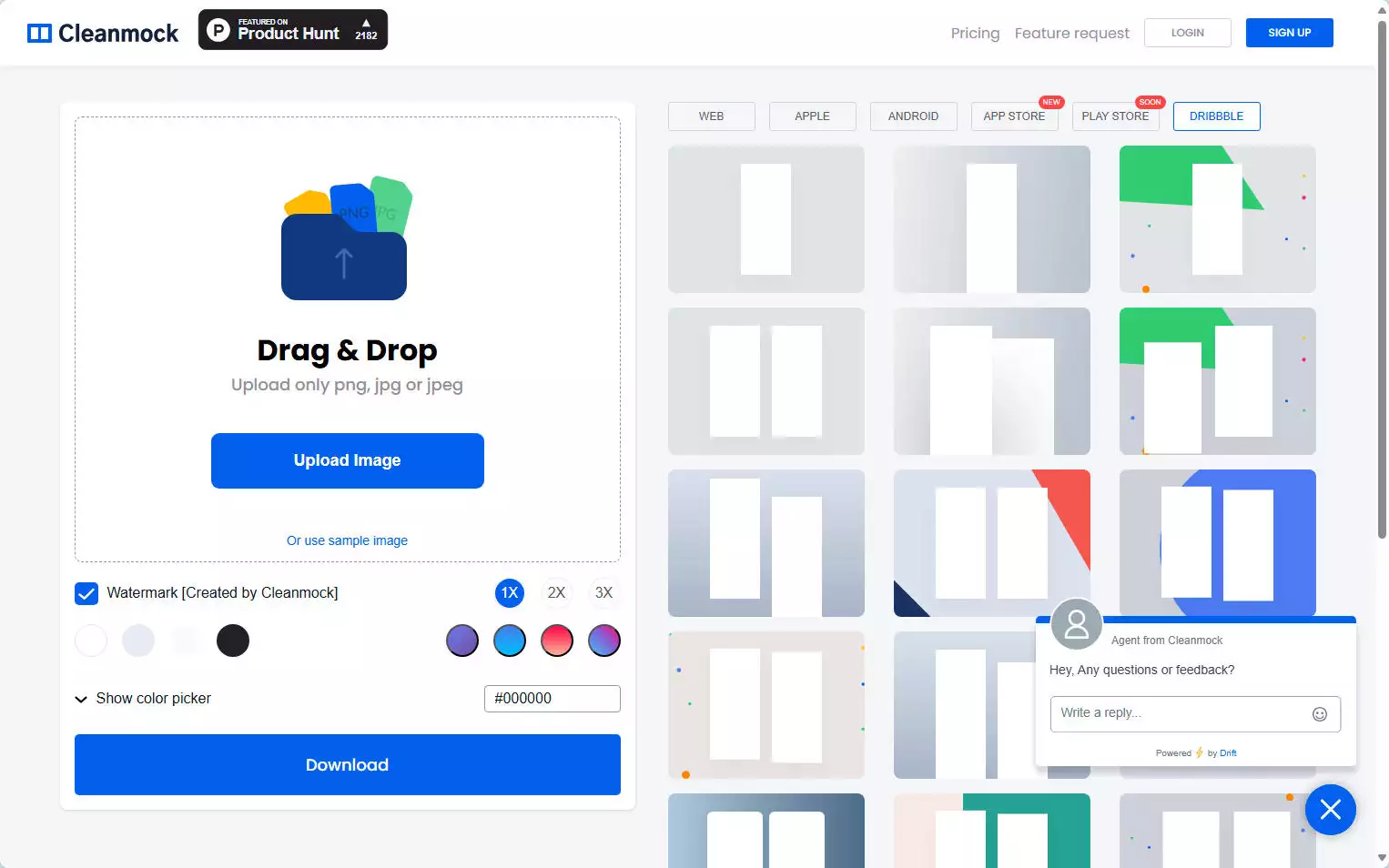Close the chat widget with the X button
This screenshot has width=1389, height=868.
(x=1330, y=810)
